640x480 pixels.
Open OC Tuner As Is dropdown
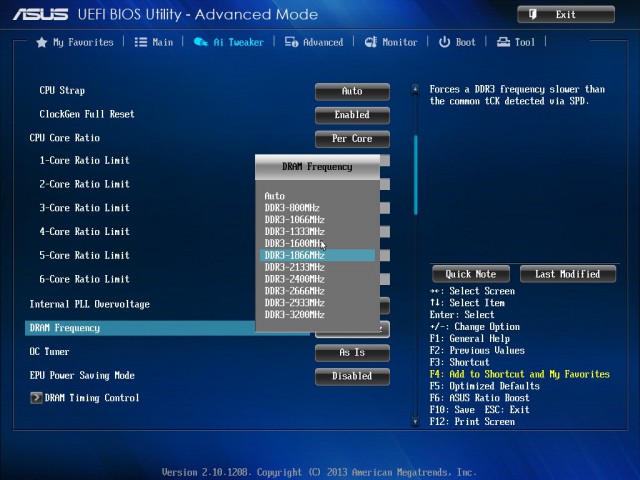point(352,353)
